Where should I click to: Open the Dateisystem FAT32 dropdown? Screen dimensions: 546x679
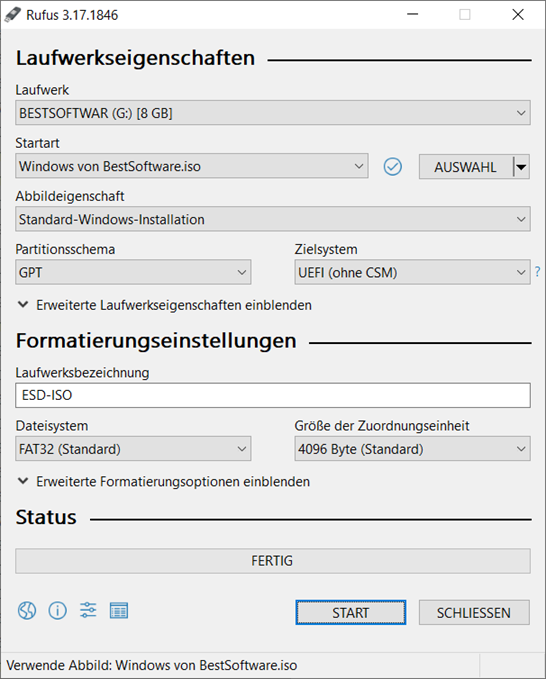[133, 449]
